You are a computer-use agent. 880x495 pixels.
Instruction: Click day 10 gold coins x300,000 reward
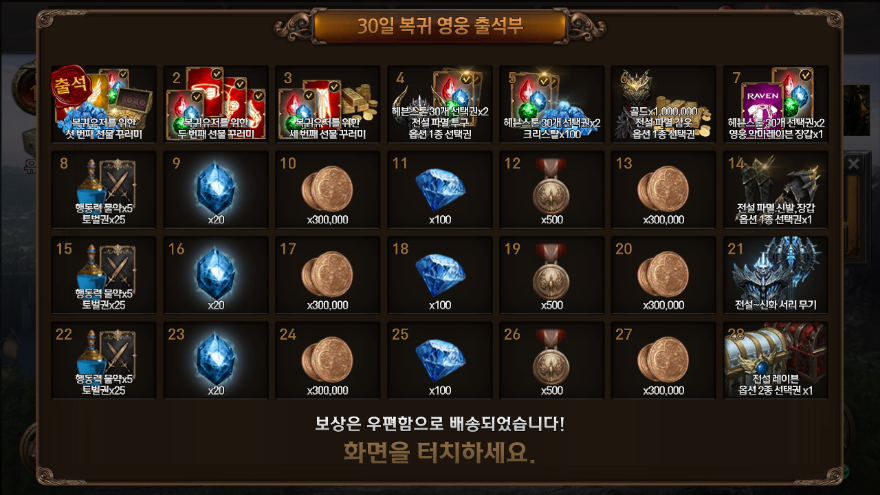(327, 190)
